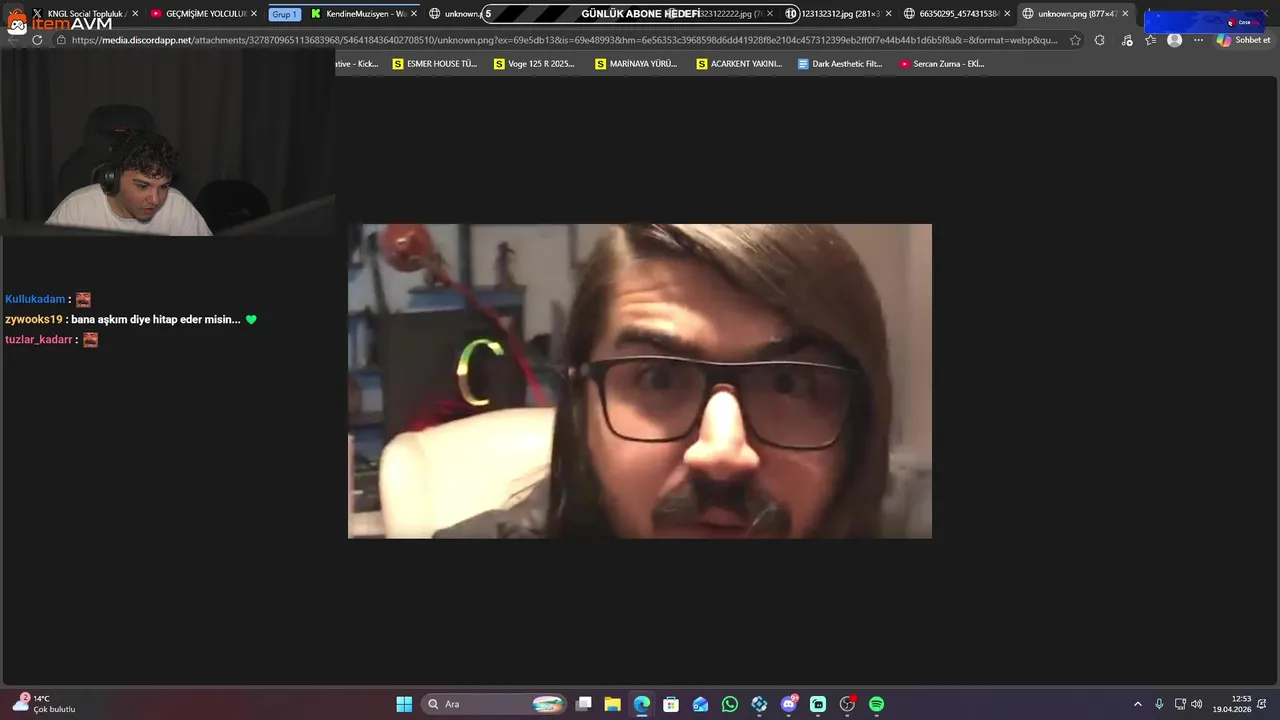
Task: Open the browser profile avatar
Action: [x=1174, y=40]
